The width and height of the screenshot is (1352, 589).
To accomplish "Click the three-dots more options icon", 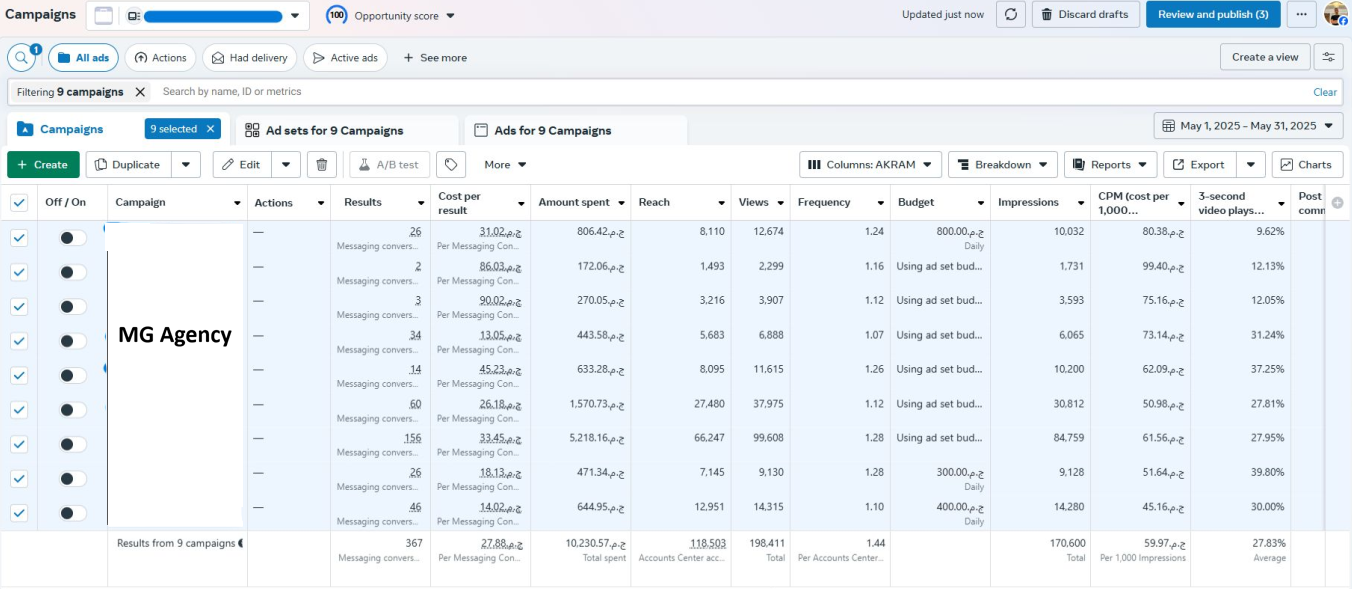I will click(x=1301, y=15).
